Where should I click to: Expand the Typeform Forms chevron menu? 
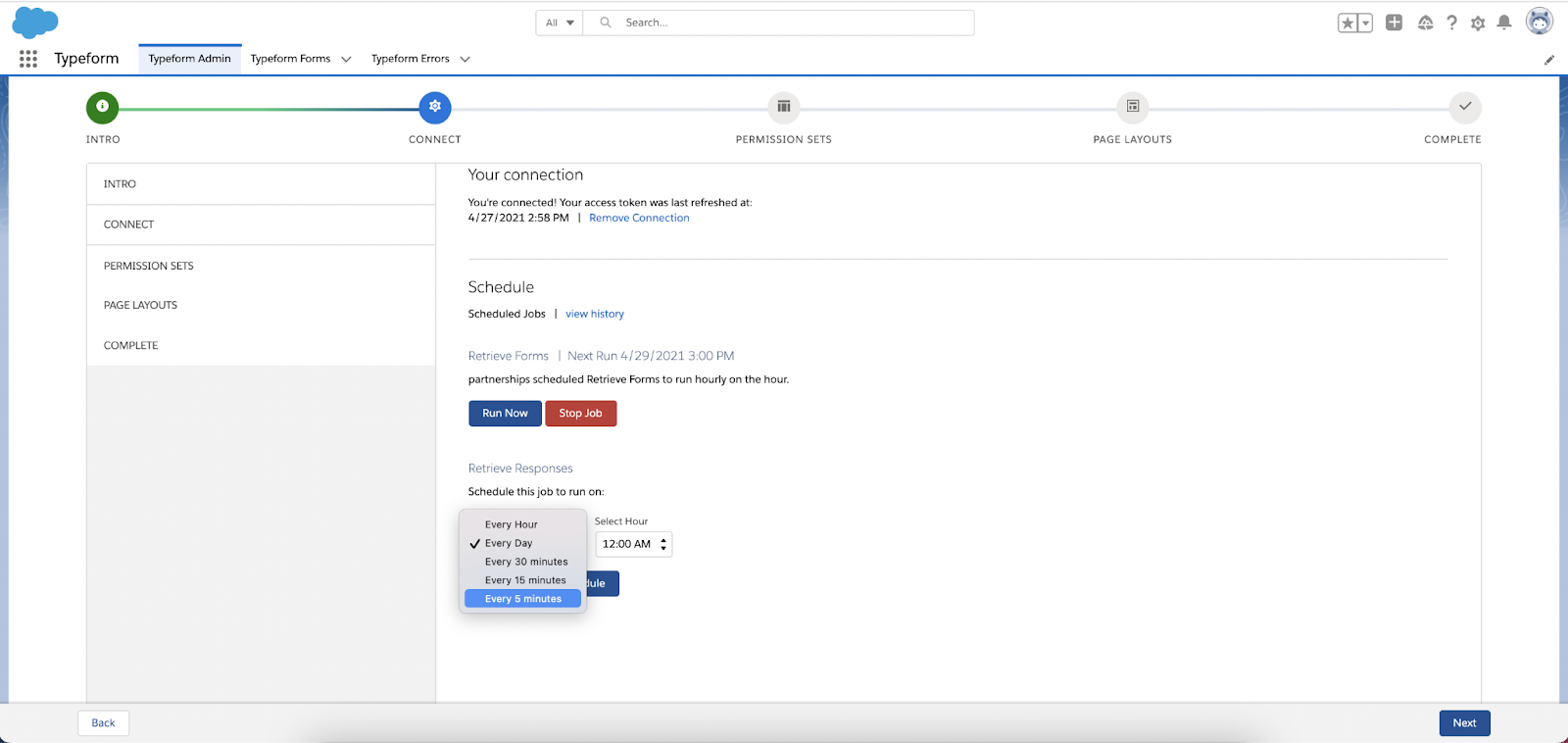click(x=346, y=59)
